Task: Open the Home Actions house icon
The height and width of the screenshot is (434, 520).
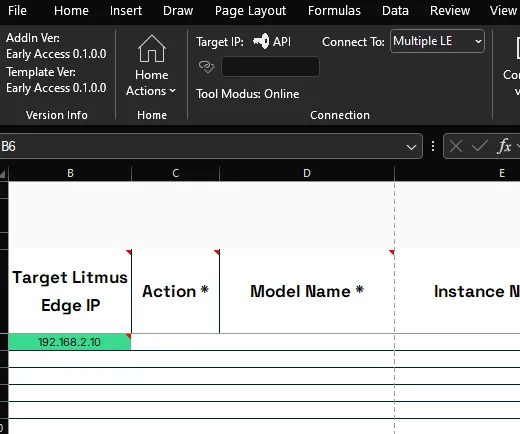Action: [152, 49]
